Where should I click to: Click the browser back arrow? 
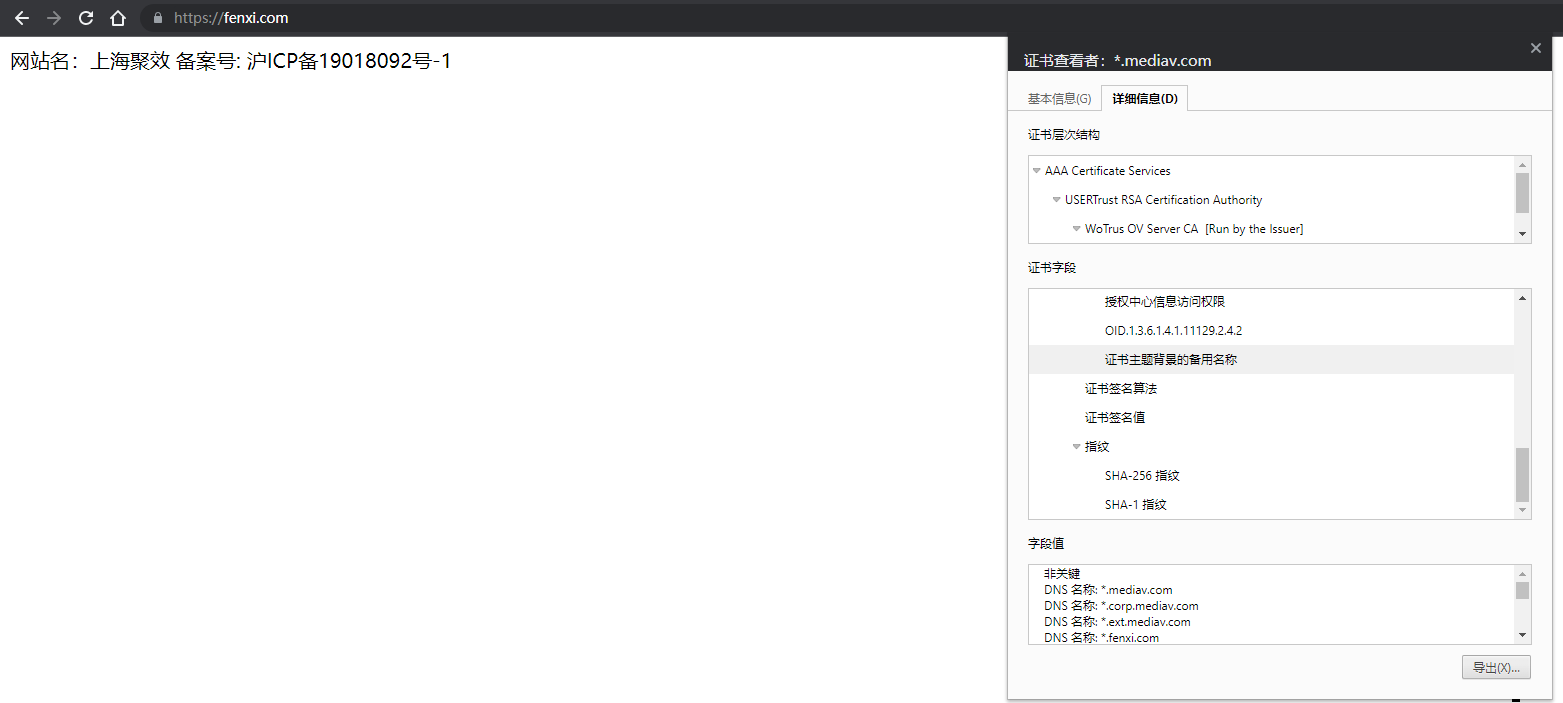(22, 17)
